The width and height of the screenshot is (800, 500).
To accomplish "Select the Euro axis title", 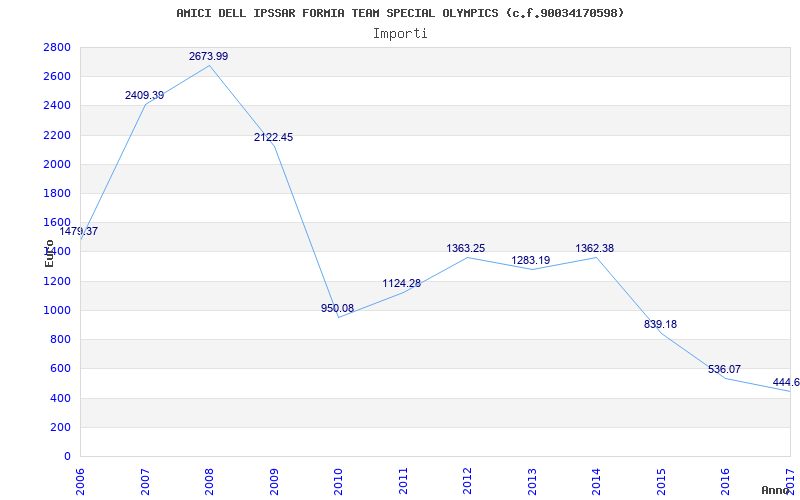I will [49, 253].
